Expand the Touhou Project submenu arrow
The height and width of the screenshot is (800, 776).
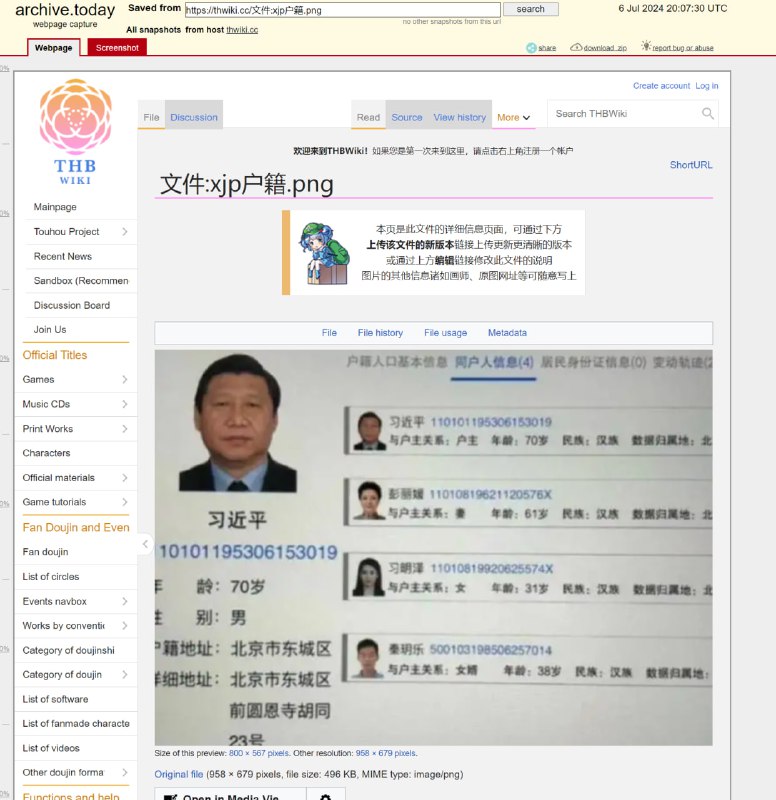(x=125, y=232)
